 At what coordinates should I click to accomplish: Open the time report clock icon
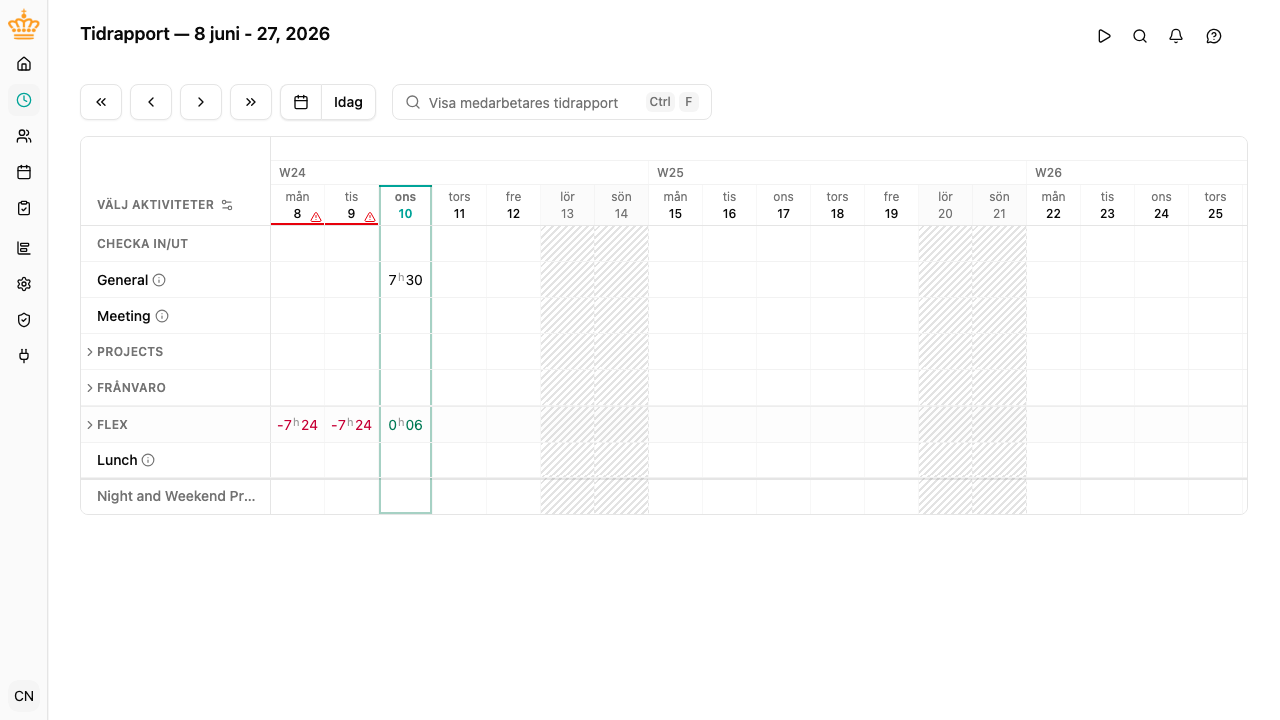click(x=24, y=100)
